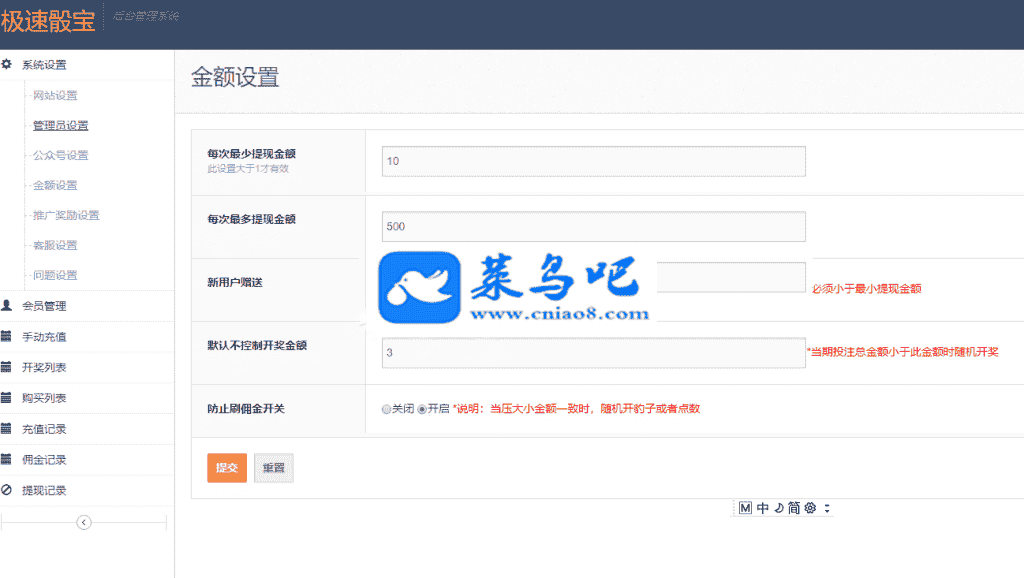1024x578 pixels.
Task: Click the ban icon beside 提现记录
Action: click(x=7, y=490)
